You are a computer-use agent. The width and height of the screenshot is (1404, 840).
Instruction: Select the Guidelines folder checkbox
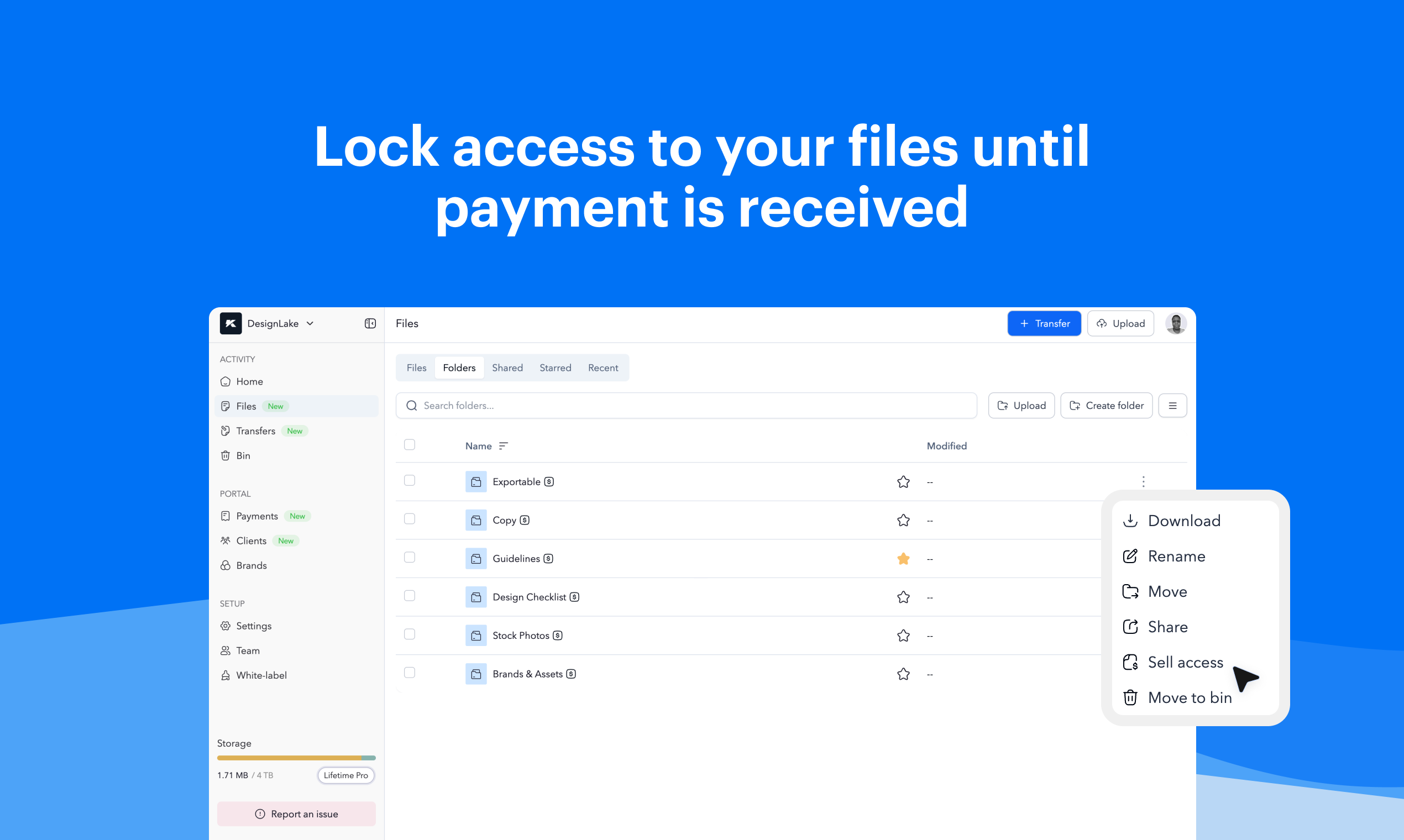[409, 558]
